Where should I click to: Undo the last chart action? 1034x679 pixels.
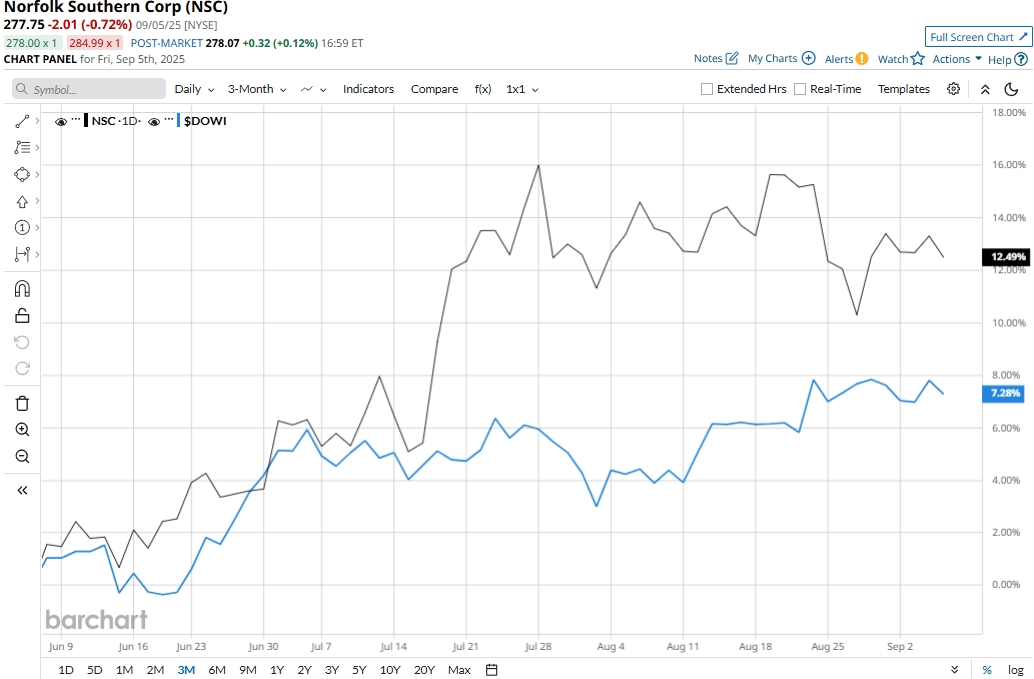coord(22,342)
